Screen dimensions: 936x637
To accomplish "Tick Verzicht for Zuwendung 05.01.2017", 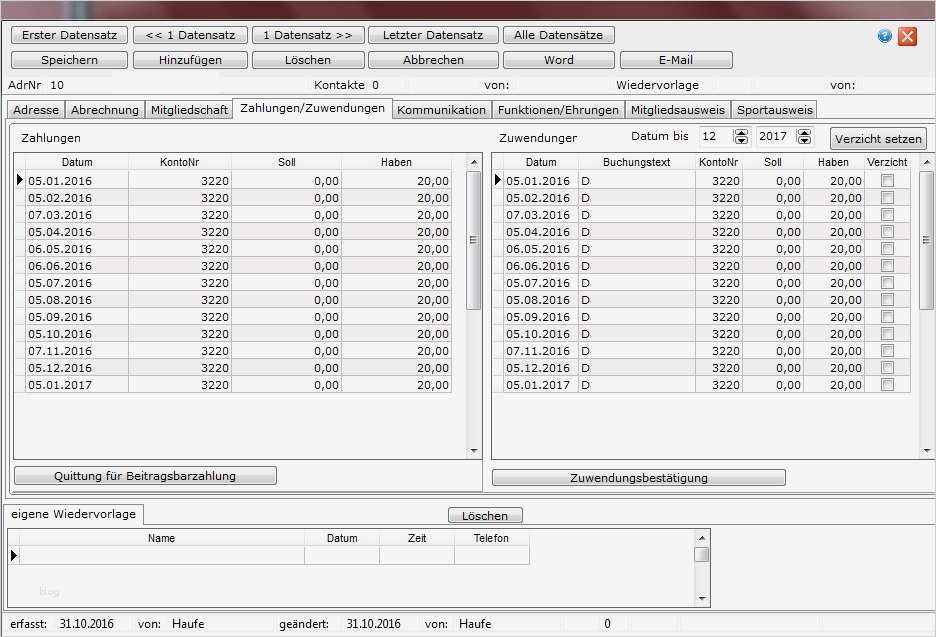I will [888, 384].
